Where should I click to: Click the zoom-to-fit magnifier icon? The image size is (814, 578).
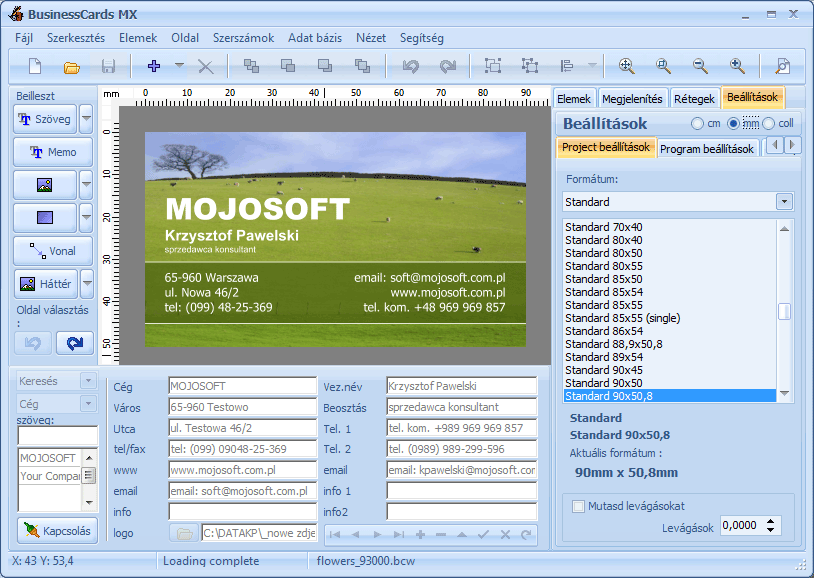(627, 66)
